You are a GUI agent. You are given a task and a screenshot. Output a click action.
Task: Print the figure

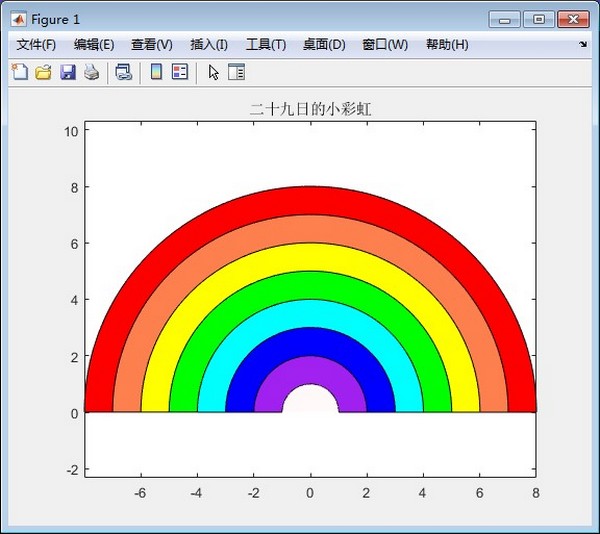(91, 72)
